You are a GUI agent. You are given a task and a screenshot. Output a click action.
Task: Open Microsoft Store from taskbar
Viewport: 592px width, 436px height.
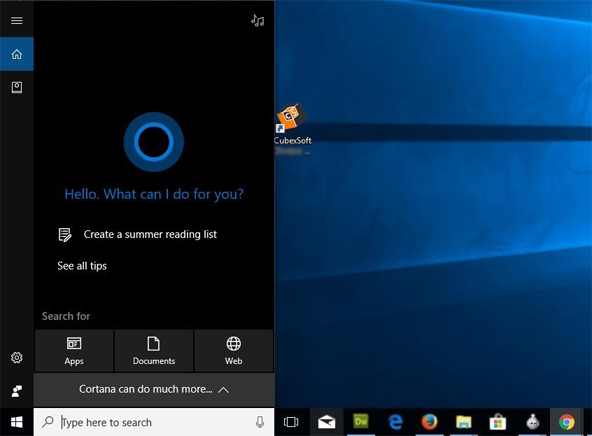coord(498,422)
